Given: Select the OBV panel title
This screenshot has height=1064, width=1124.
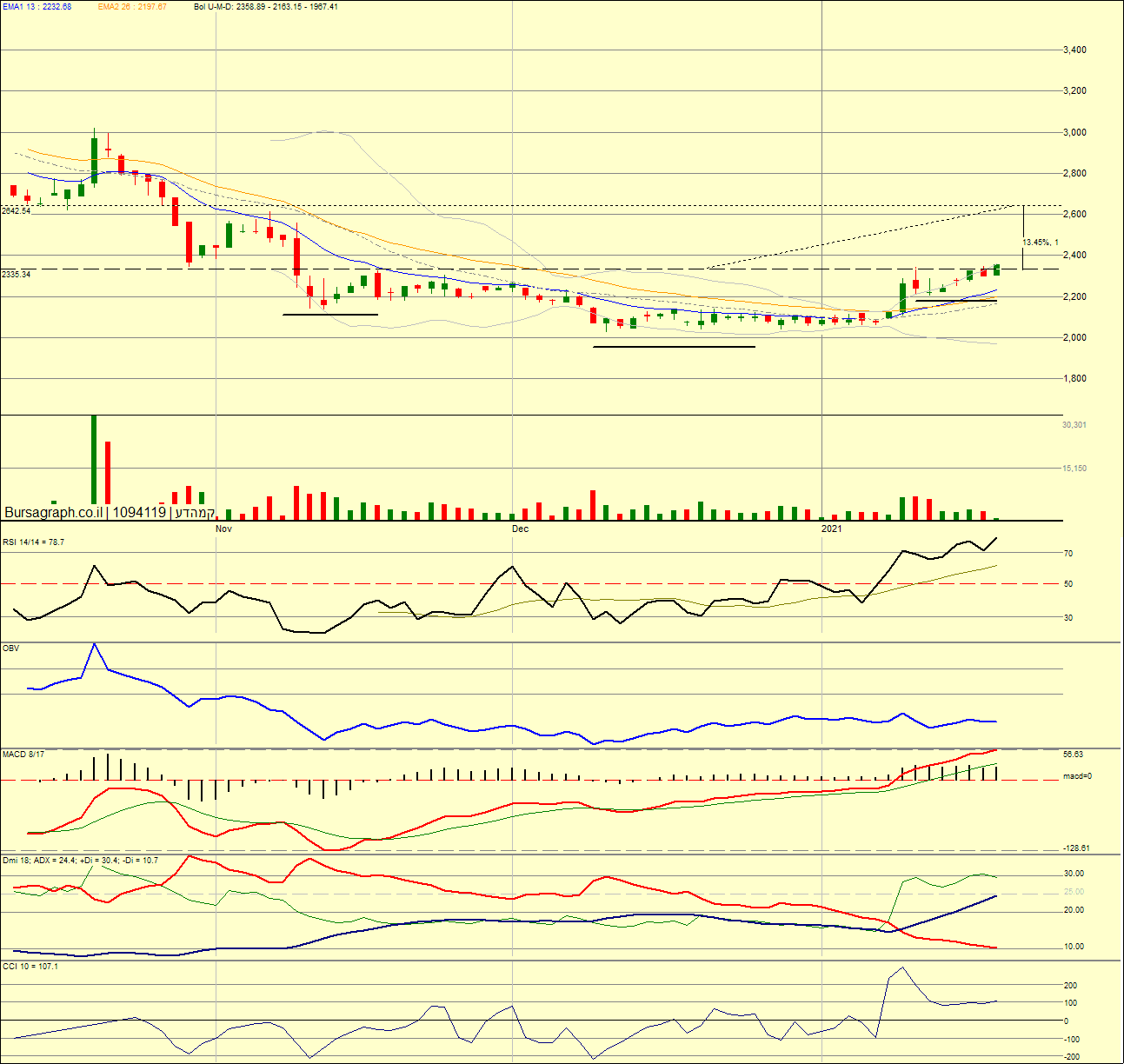Looking at the screenshot, I should [10, 648].
